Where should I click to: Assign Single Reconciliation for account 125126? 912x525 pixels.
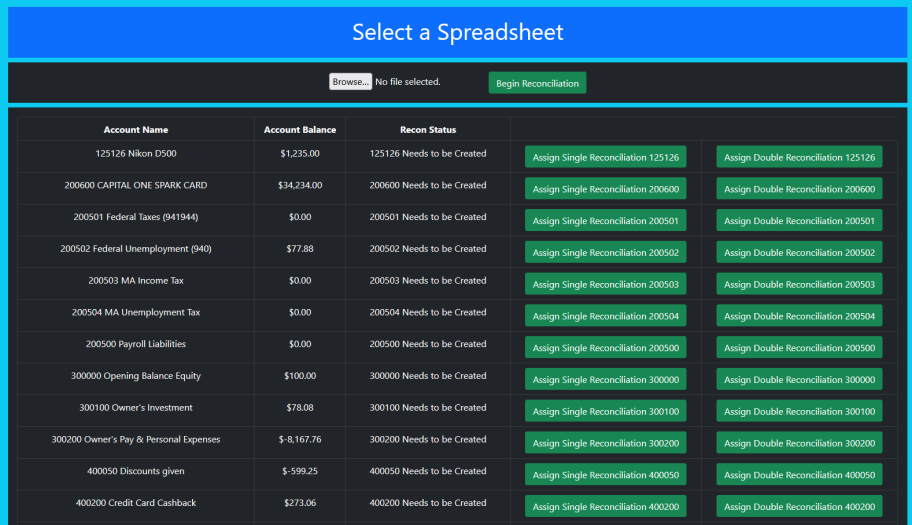coord(605,157)
